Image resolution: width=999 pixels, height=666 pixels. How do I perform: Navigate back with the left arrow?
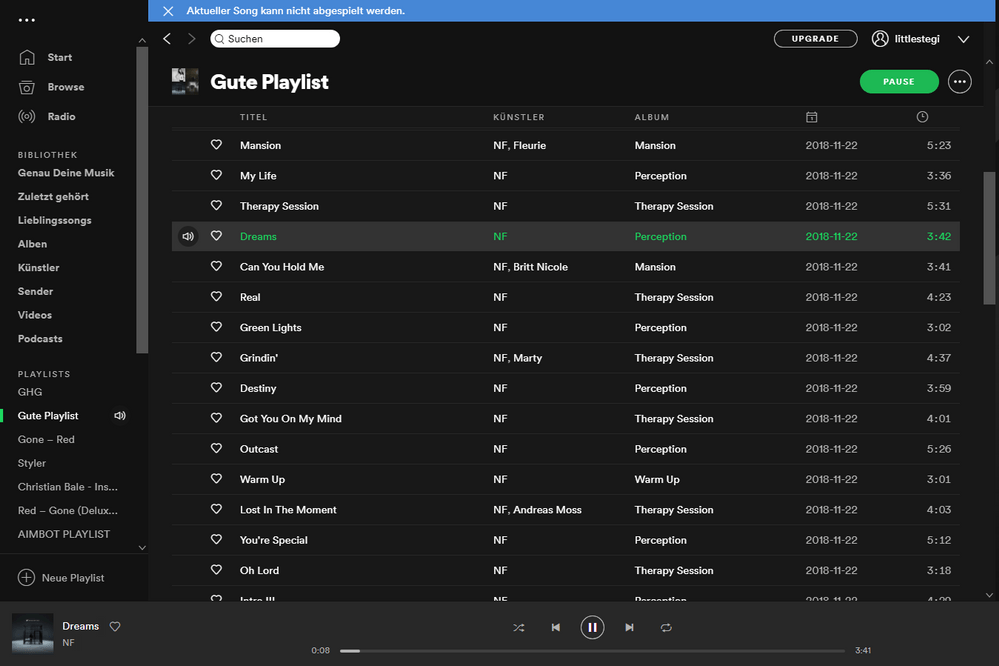point(167,39)
